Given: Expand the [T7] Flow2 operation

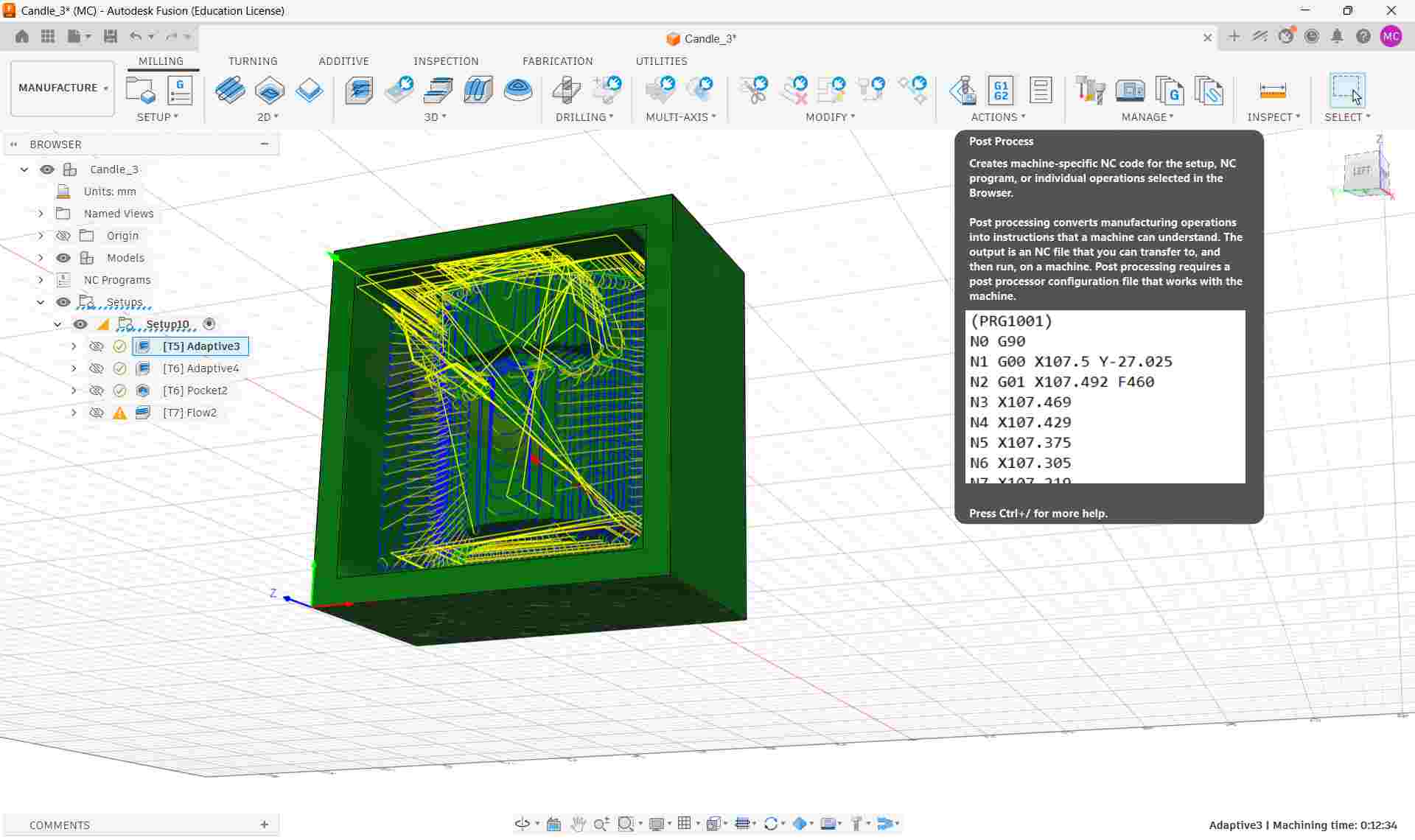Looking at the screenshot, I should (74, 413).
